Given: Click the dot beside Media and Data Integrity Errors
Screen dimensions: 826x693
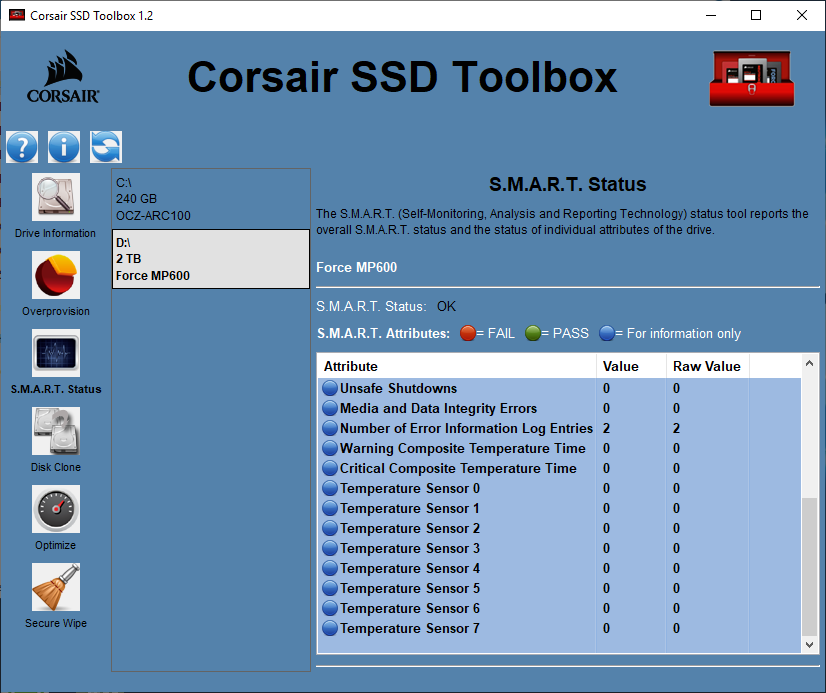Looking at the screenshot, I should [330, 408].
